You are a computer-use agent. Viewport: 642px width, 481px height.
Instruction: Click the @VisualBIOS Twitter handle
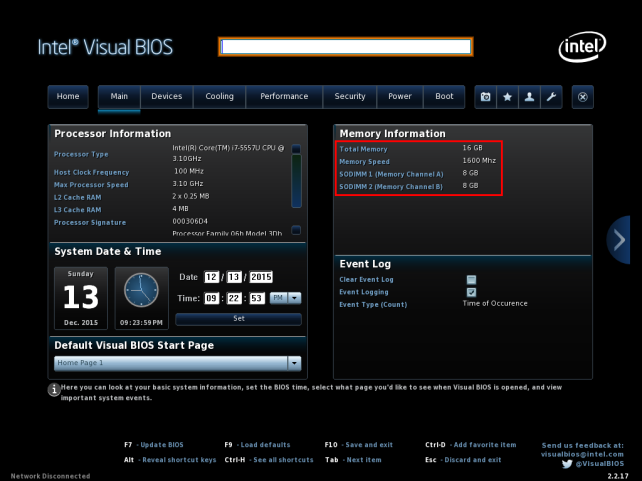pyautogui.click(x=600, y=464)
